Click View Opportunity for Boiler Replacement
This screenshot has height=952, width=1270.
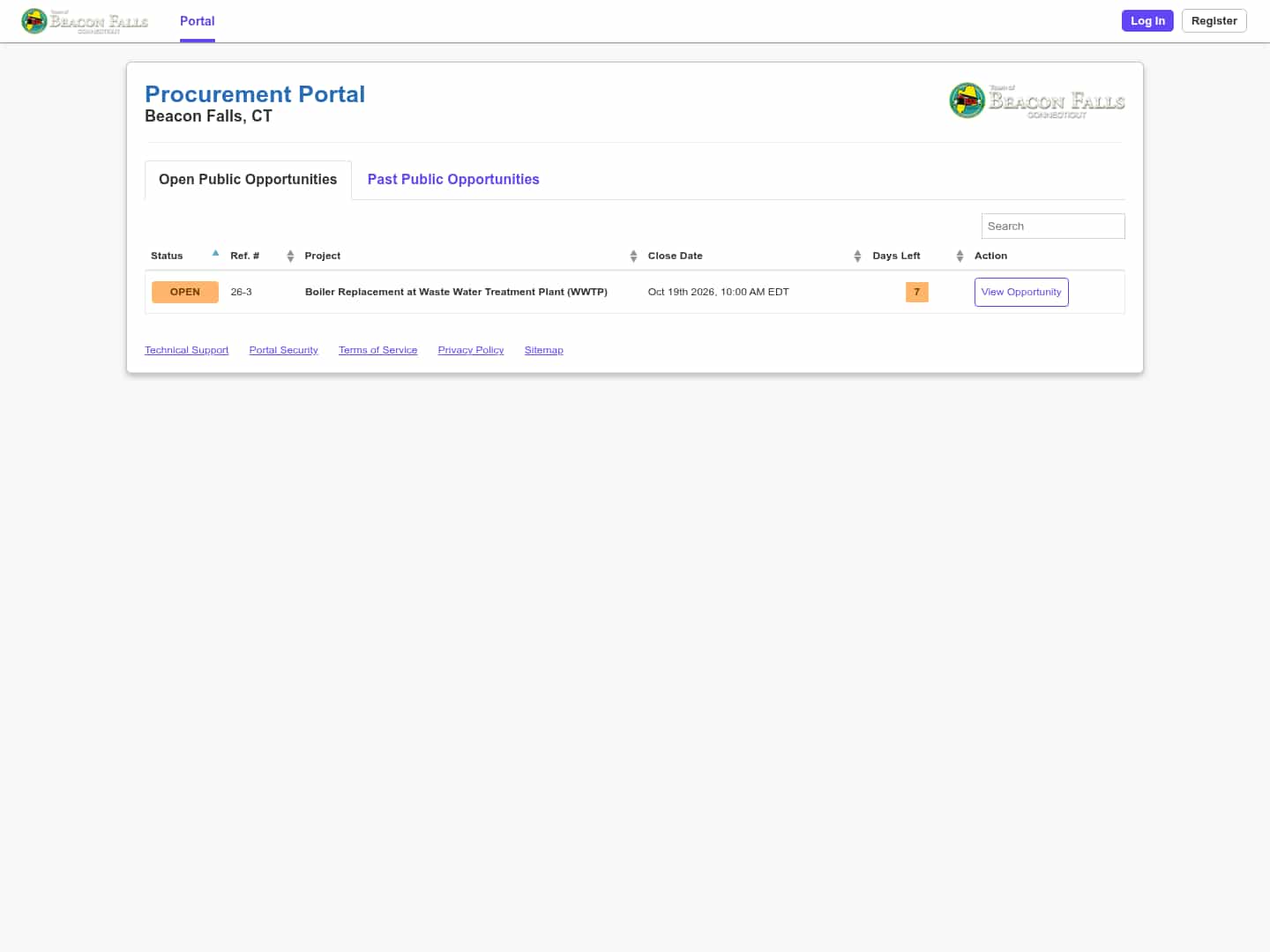pyautogui.click(x=1021, y=292)
